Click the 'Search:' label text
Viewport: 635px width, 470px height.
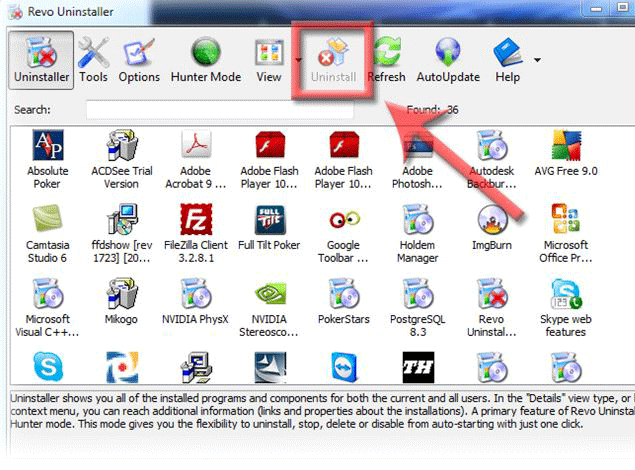point(32,110)
